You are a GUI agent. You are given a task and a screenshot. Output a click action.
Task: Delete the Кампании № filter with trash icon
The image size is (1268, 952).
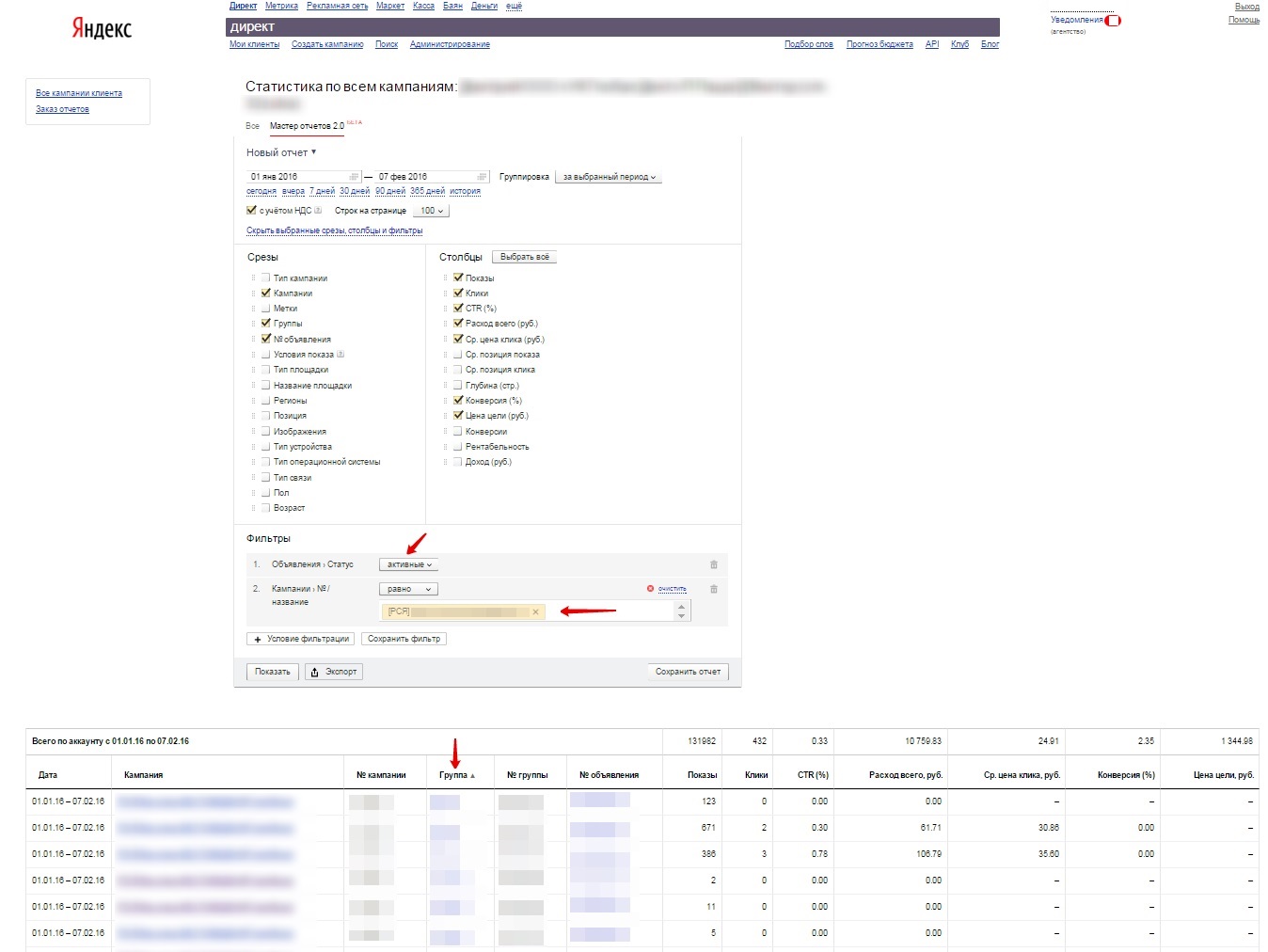pyautogui.click(x=714, y=589)
